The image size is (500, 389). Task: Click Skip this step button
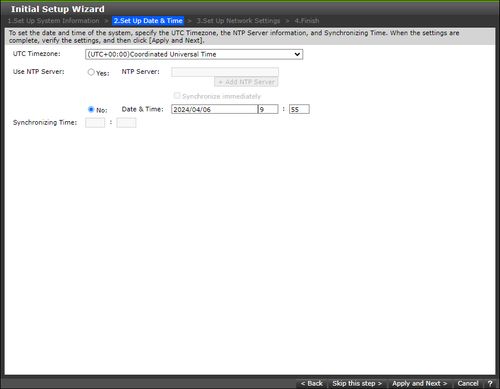(x=357, y=383)
